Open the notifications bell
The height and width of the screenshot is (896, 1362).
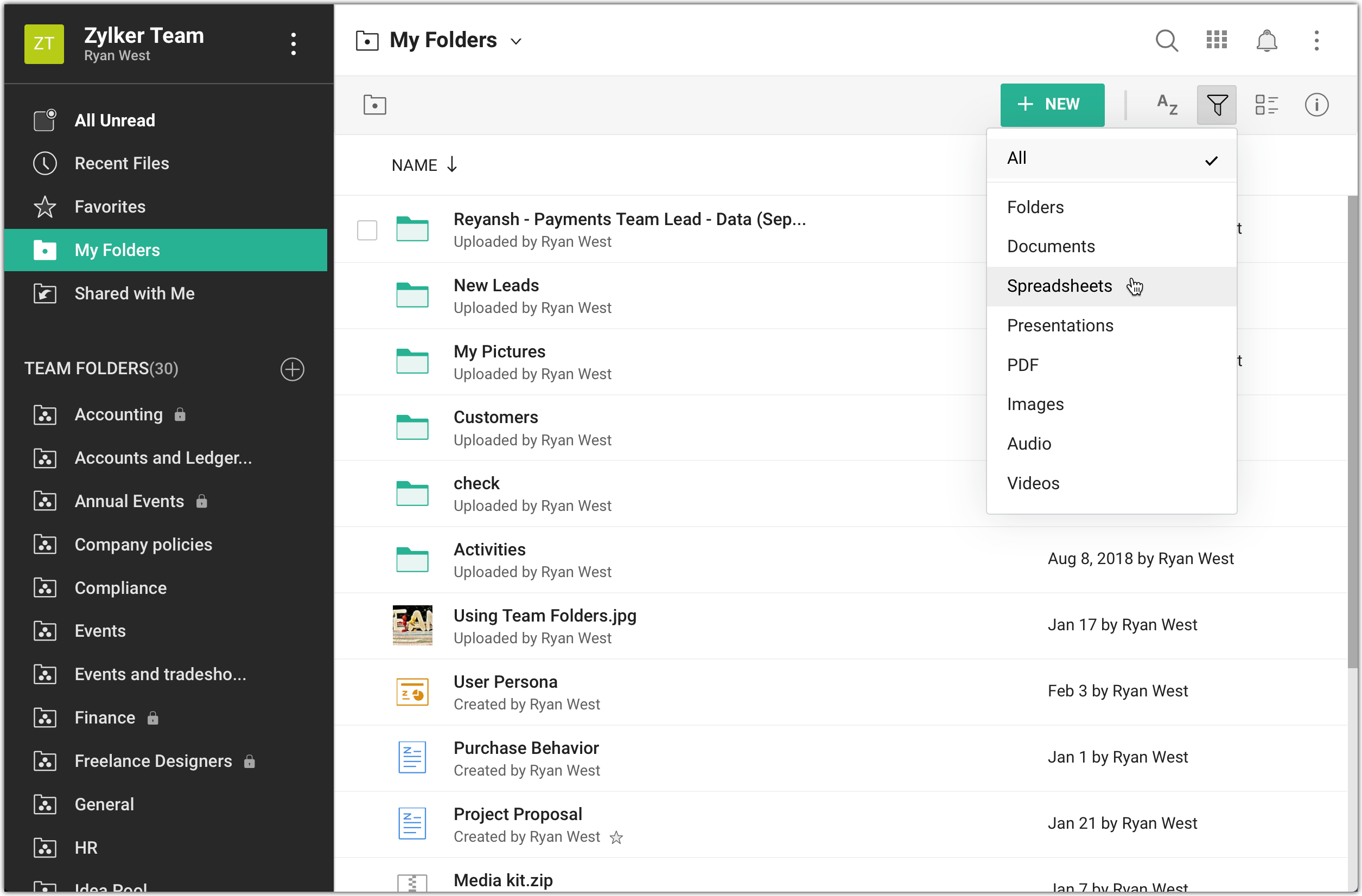pos(1266,41)
